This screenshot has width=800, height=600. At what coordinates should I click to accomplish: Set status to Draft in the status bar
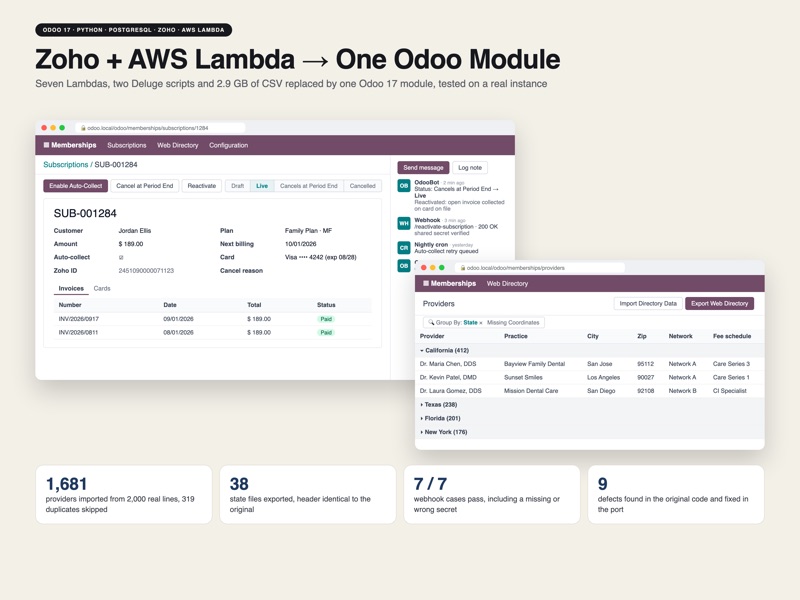pyautogui.click(x=237, y=186)
